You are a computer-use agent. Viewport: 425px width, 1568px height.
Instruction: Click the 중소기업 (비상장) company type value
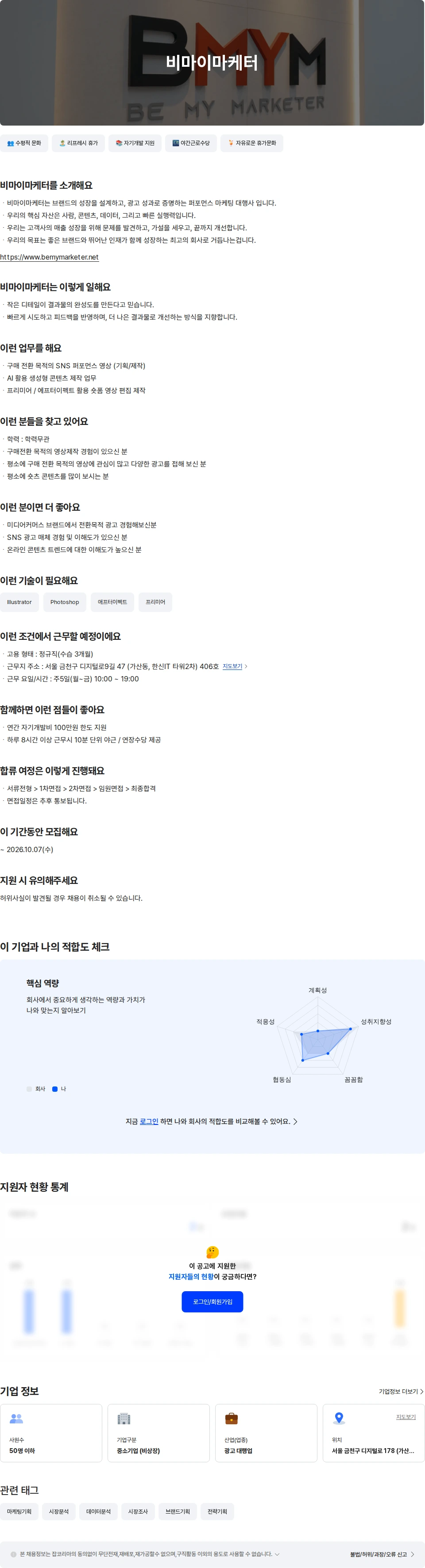[139, 1450]
